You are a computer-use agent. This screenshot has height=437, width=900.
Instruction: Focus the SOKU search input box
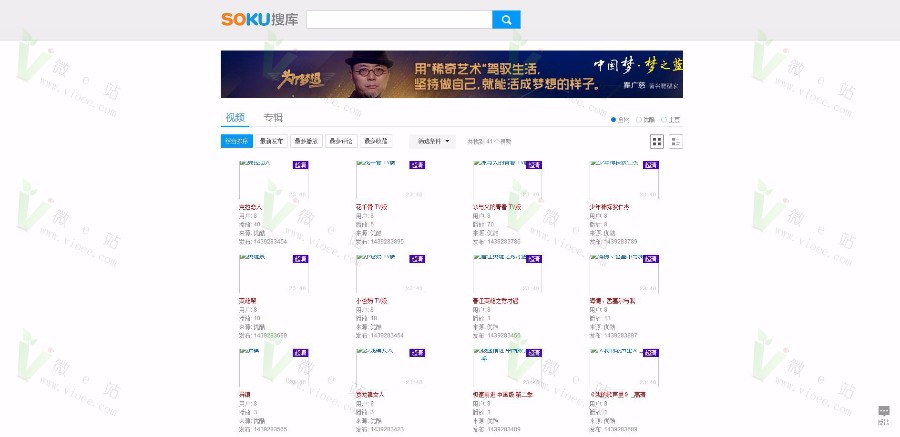399,20
